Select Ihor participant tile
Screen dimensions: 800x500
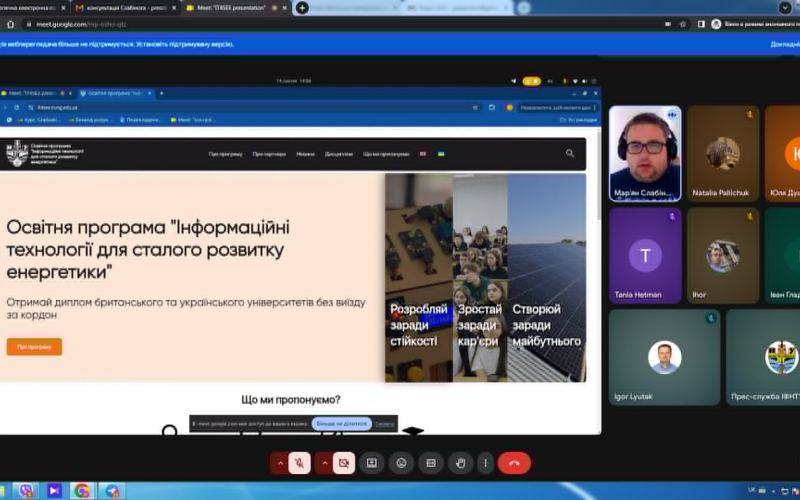pyautogui.click(x=723, y=255)
